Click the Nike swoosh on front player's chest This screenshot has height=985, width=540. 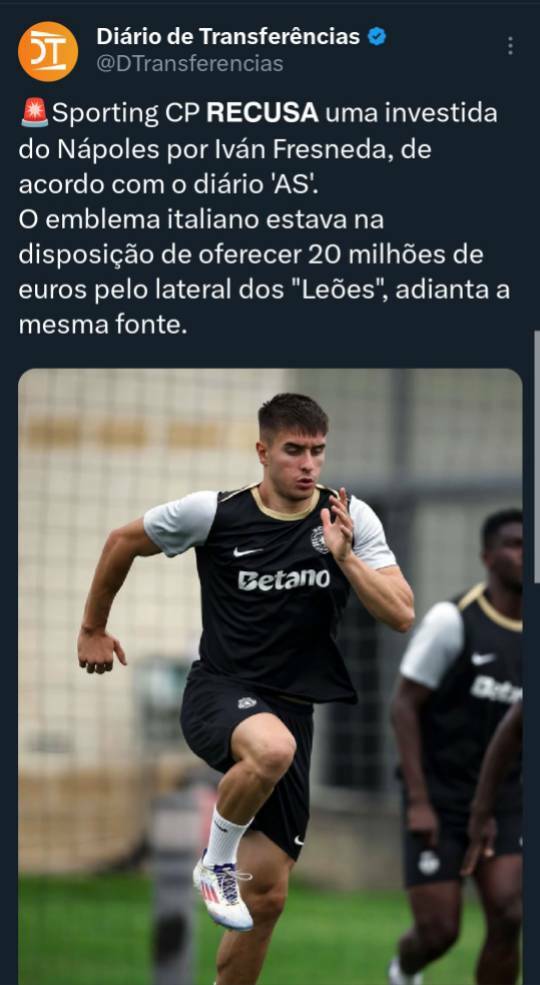click(x=247, y=552)
